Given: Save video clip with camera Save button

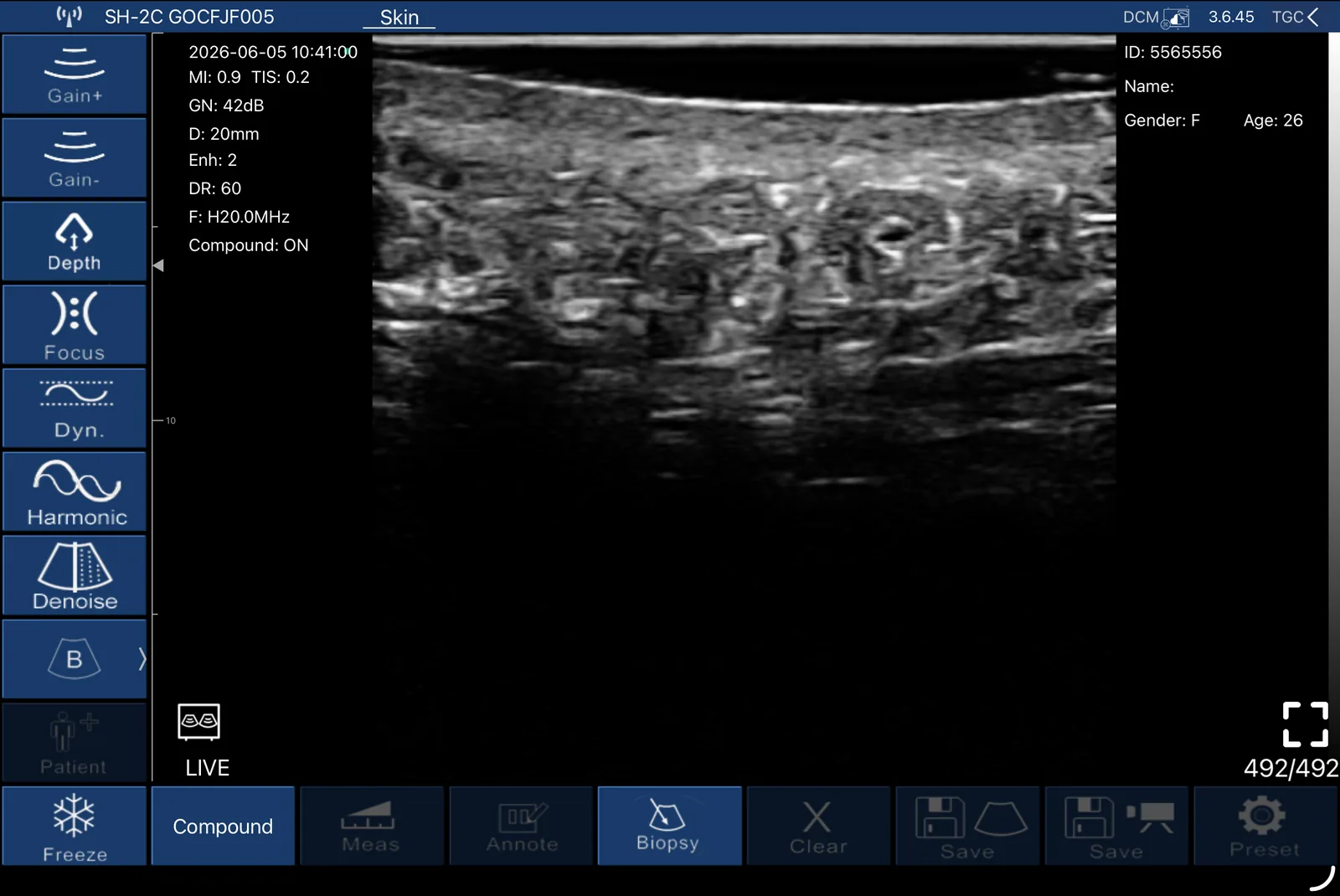Looking at the screenshot, I should tap(1116, 826).
